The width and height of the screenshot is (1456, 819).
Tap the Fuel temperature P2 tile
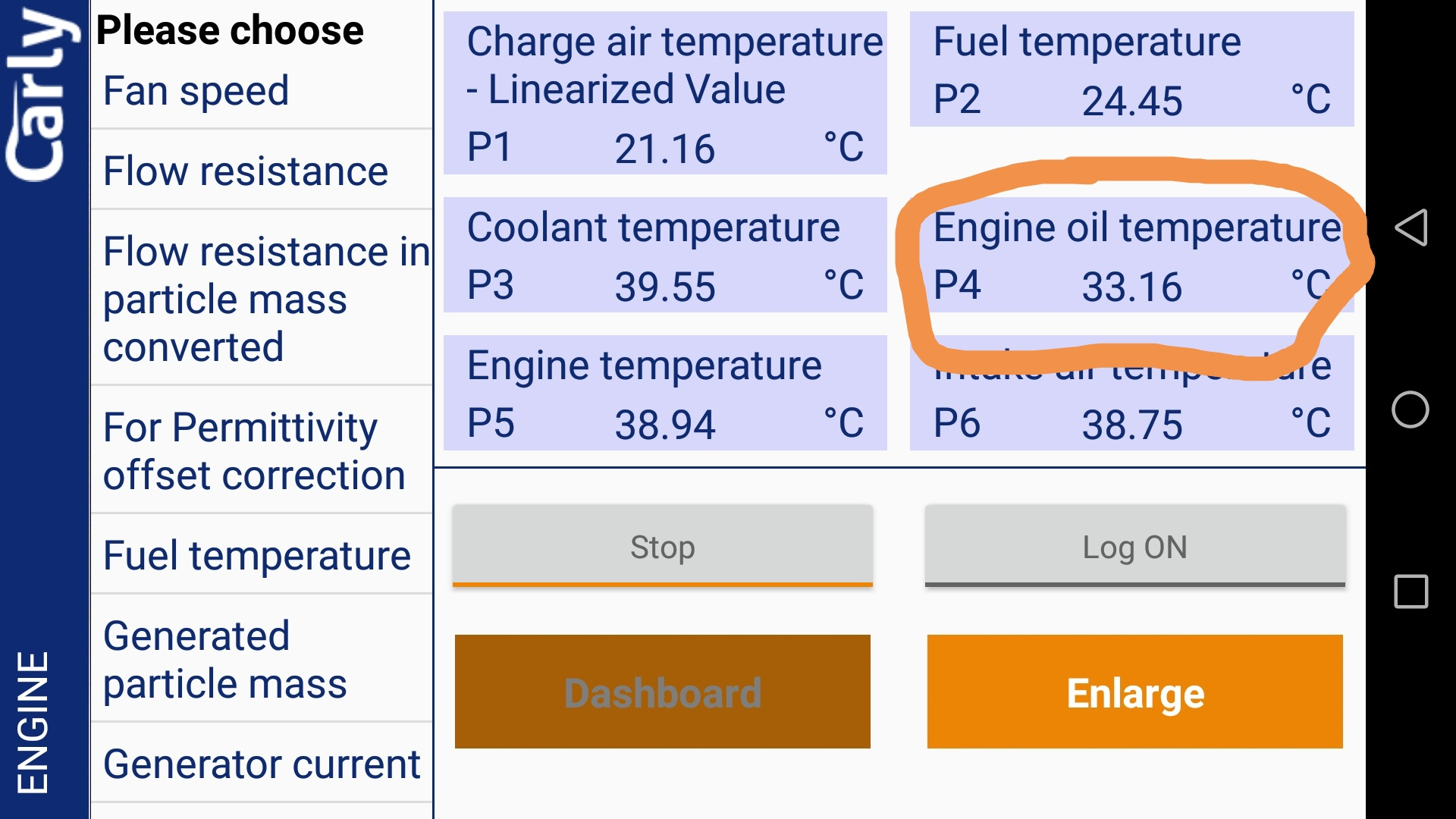tap(1131, 69)
